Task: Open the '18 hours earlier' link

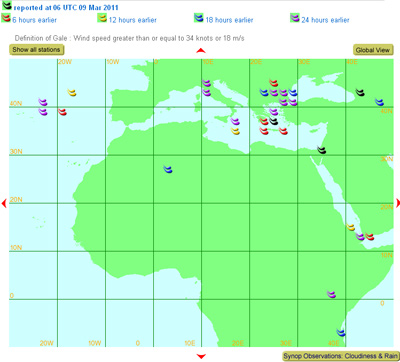Action: click(229, 20)
